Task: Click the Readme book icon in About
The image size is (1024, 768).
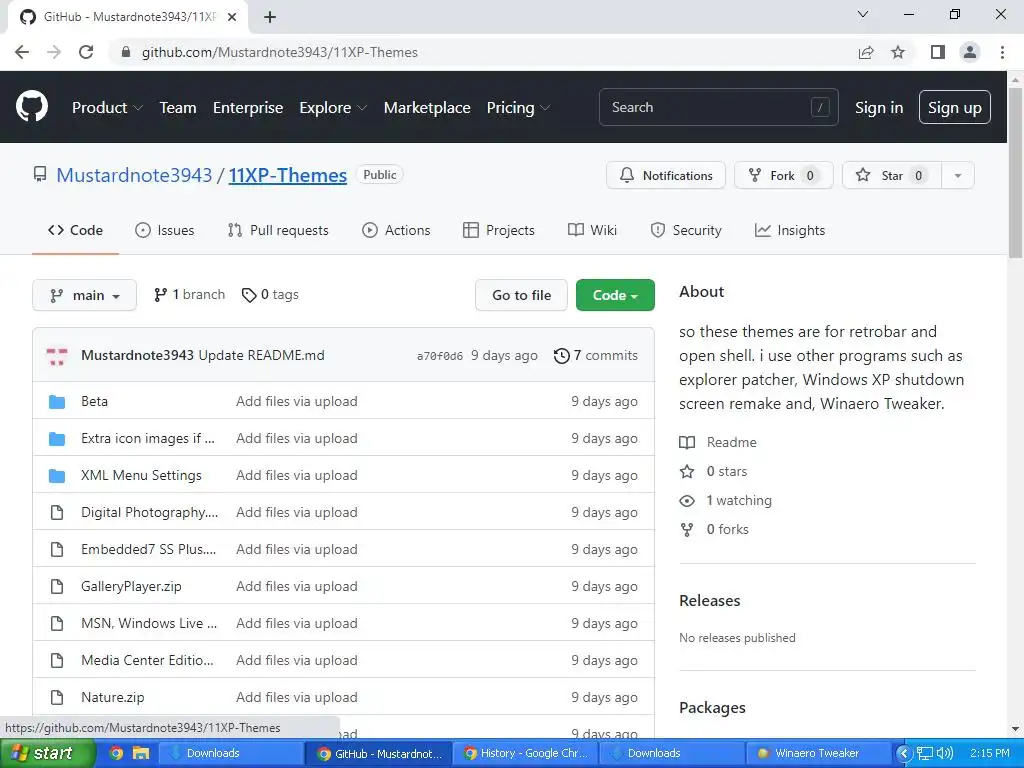Action: pyautogui.click(x=687, y=443)
